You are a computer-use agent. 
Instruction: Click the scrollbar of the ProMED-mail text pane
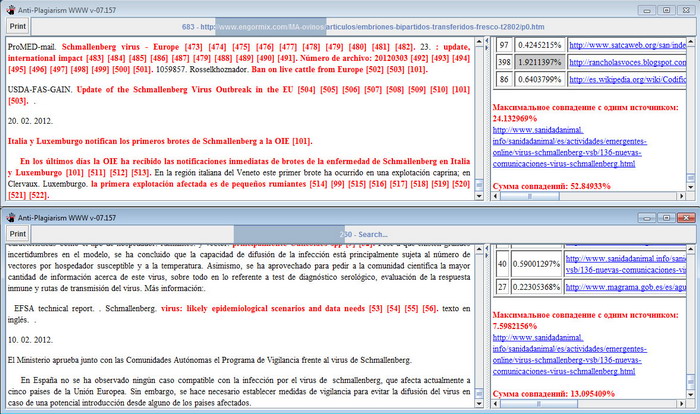coord(477,120)
